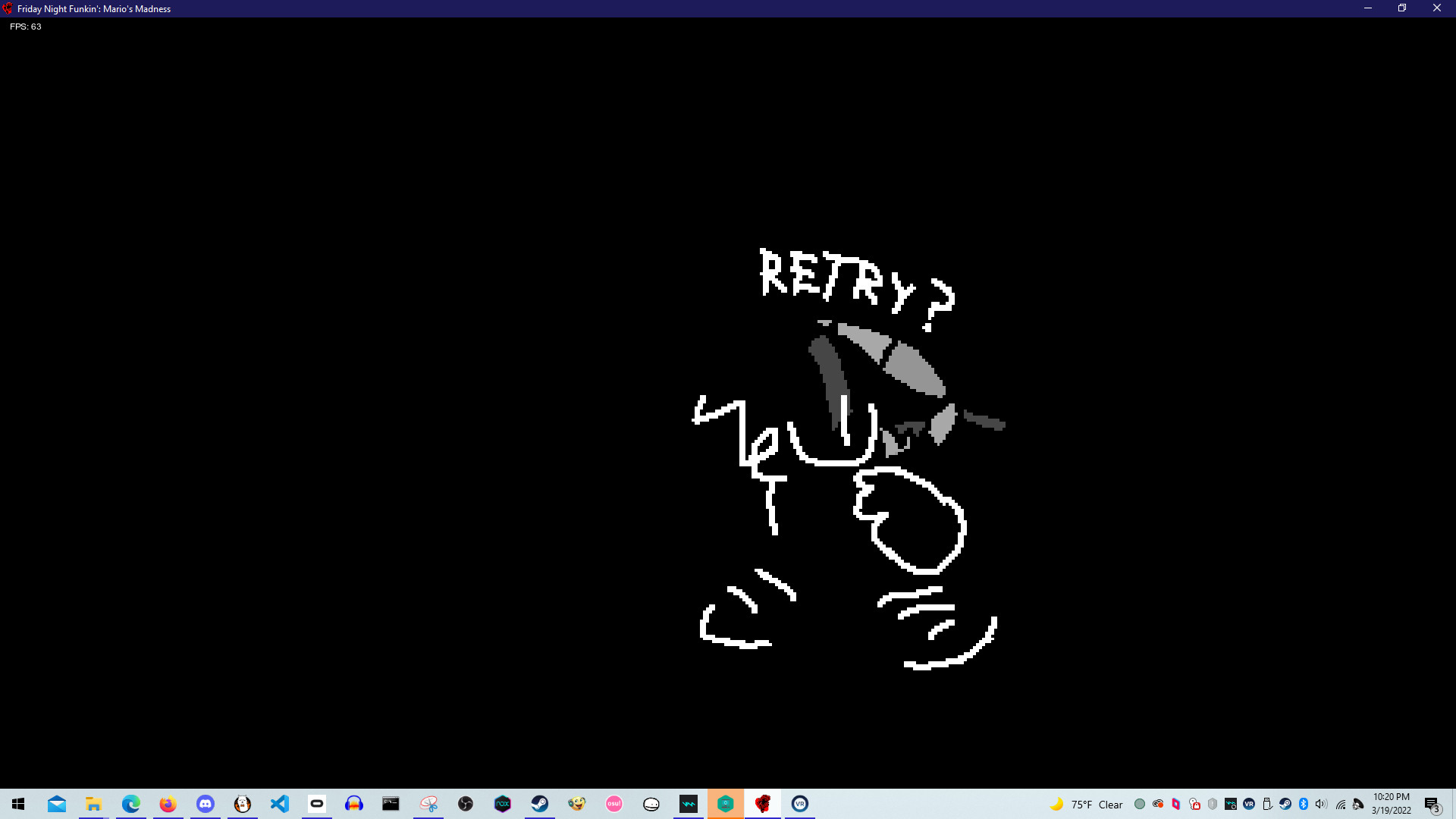Open Audacity headphones icon in the taskbar
Image resolution: width=1456 pixels, height=819 pixels.
[353, 804]
